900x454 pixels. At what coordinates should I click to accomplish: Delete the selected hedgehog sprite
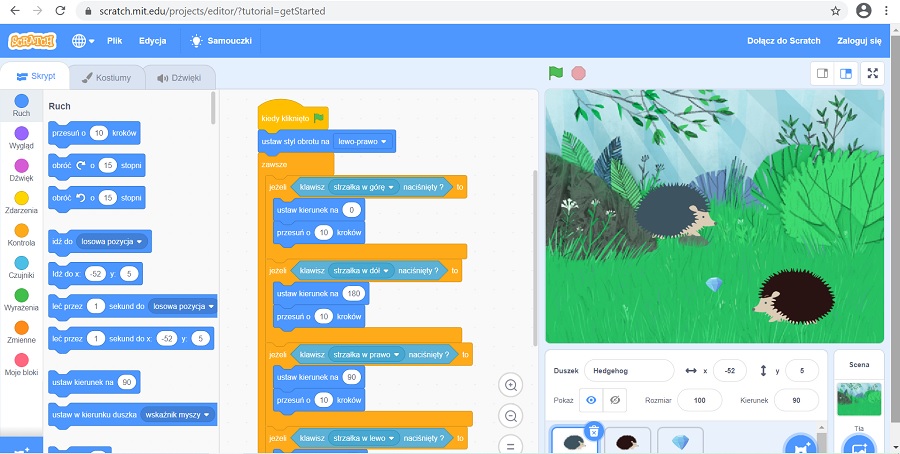594,430
